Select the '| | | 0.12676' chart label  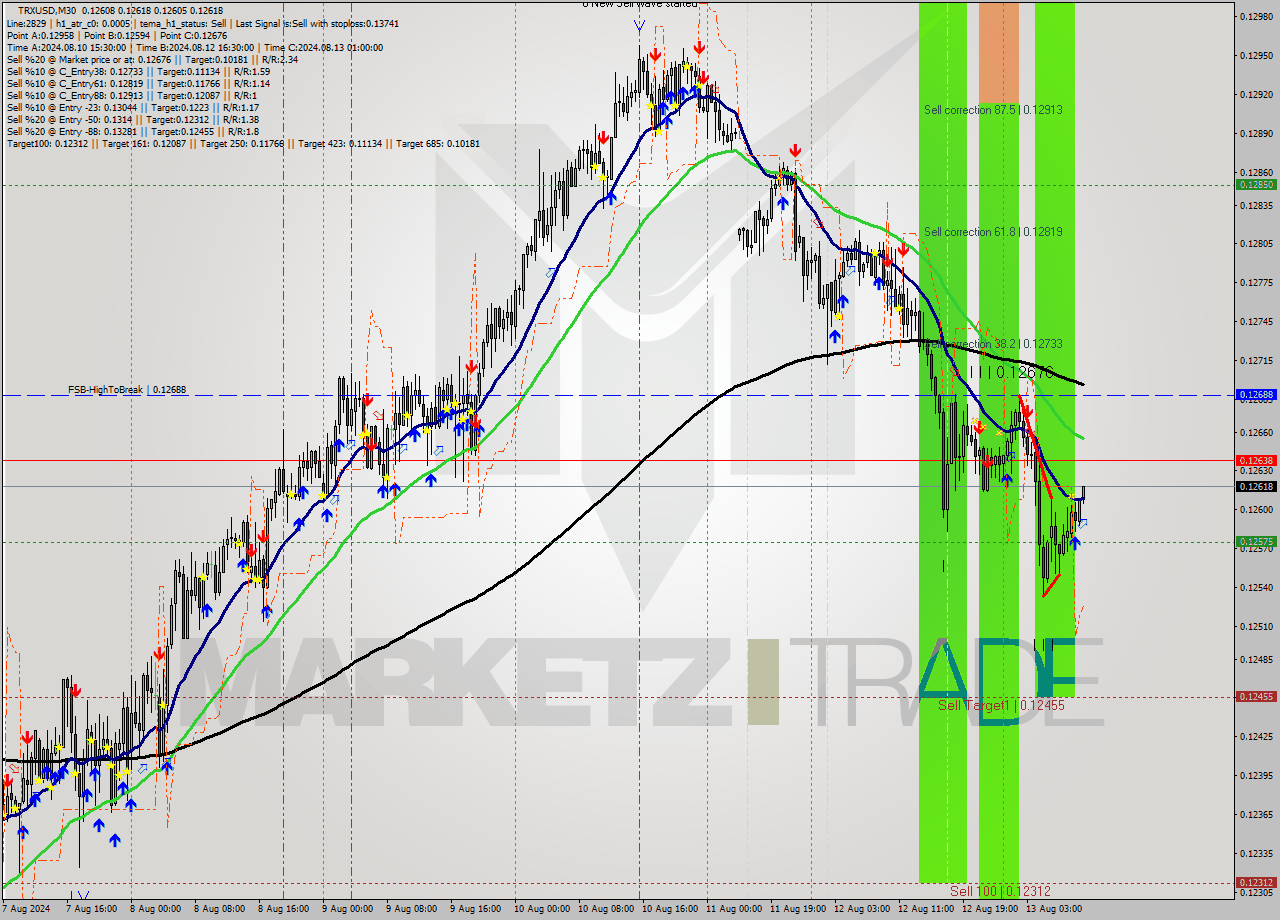click(x=1012, y=372)
